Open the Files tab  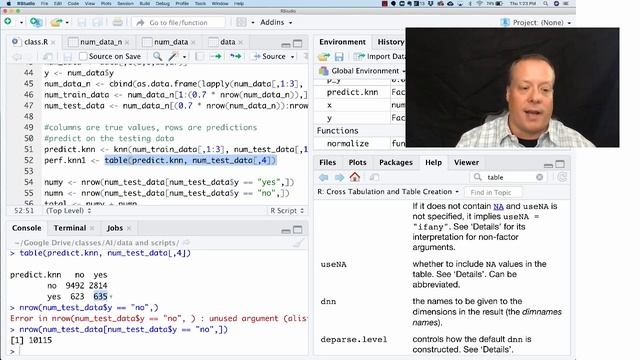click(x=327, y=162)
